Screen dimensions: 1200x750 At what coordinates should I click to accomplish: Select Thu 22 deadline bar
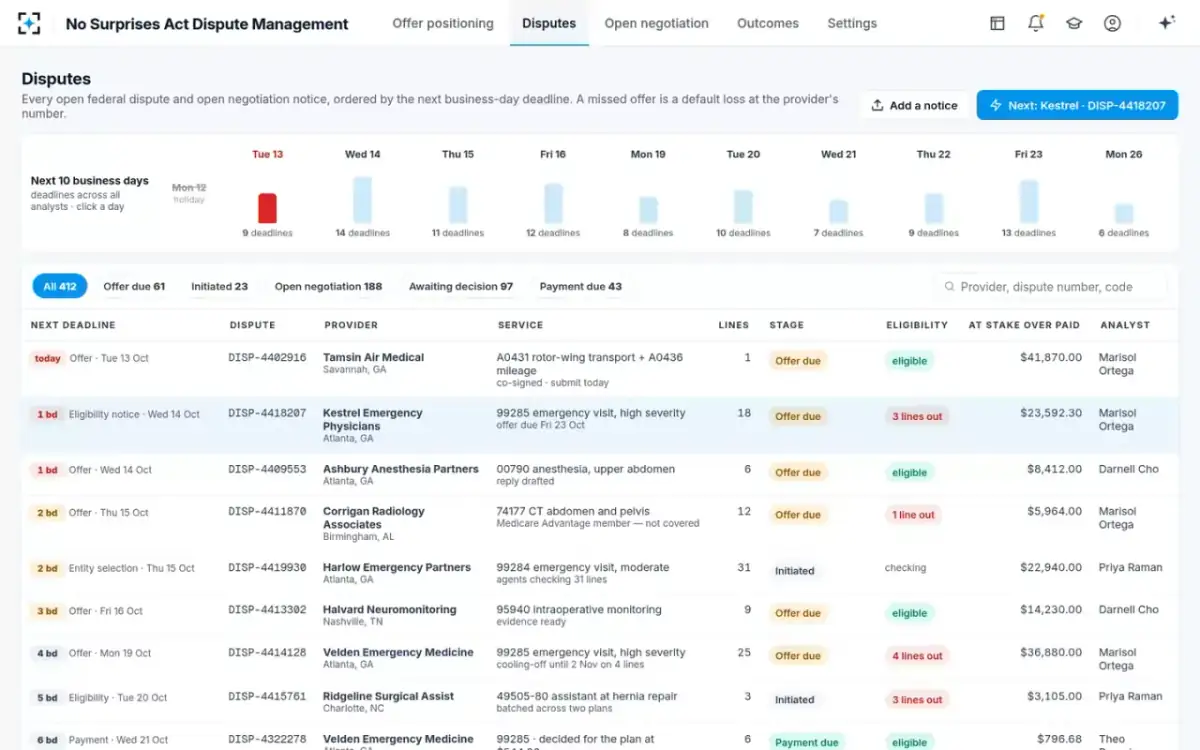tap(934, 208)
